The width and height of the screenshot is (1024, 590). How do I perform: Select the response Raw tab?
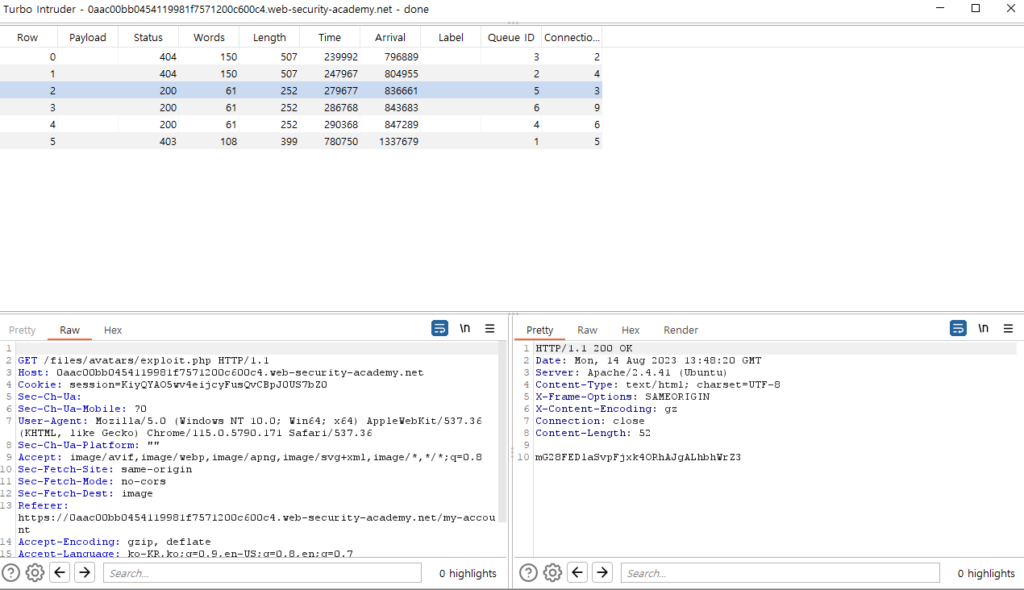click(x=587, y=330)
